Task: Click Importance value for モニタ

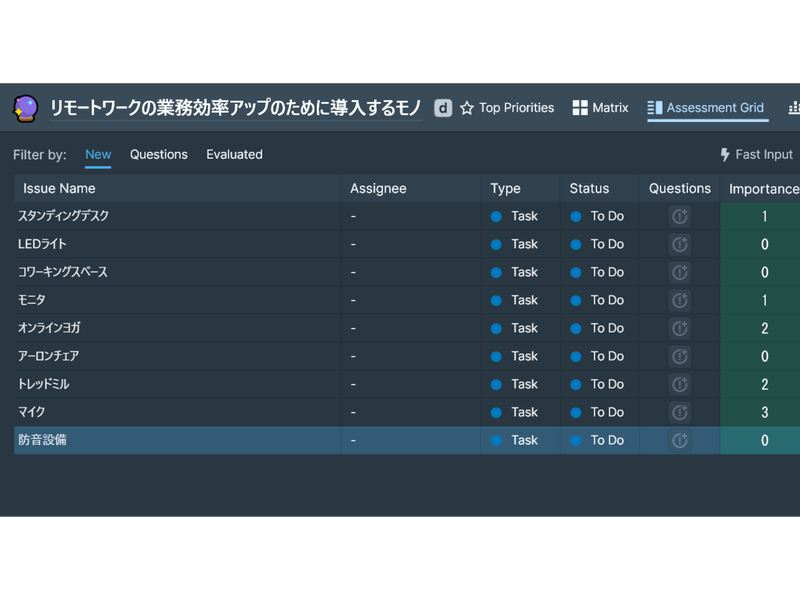Action: (x=764, y=301)
